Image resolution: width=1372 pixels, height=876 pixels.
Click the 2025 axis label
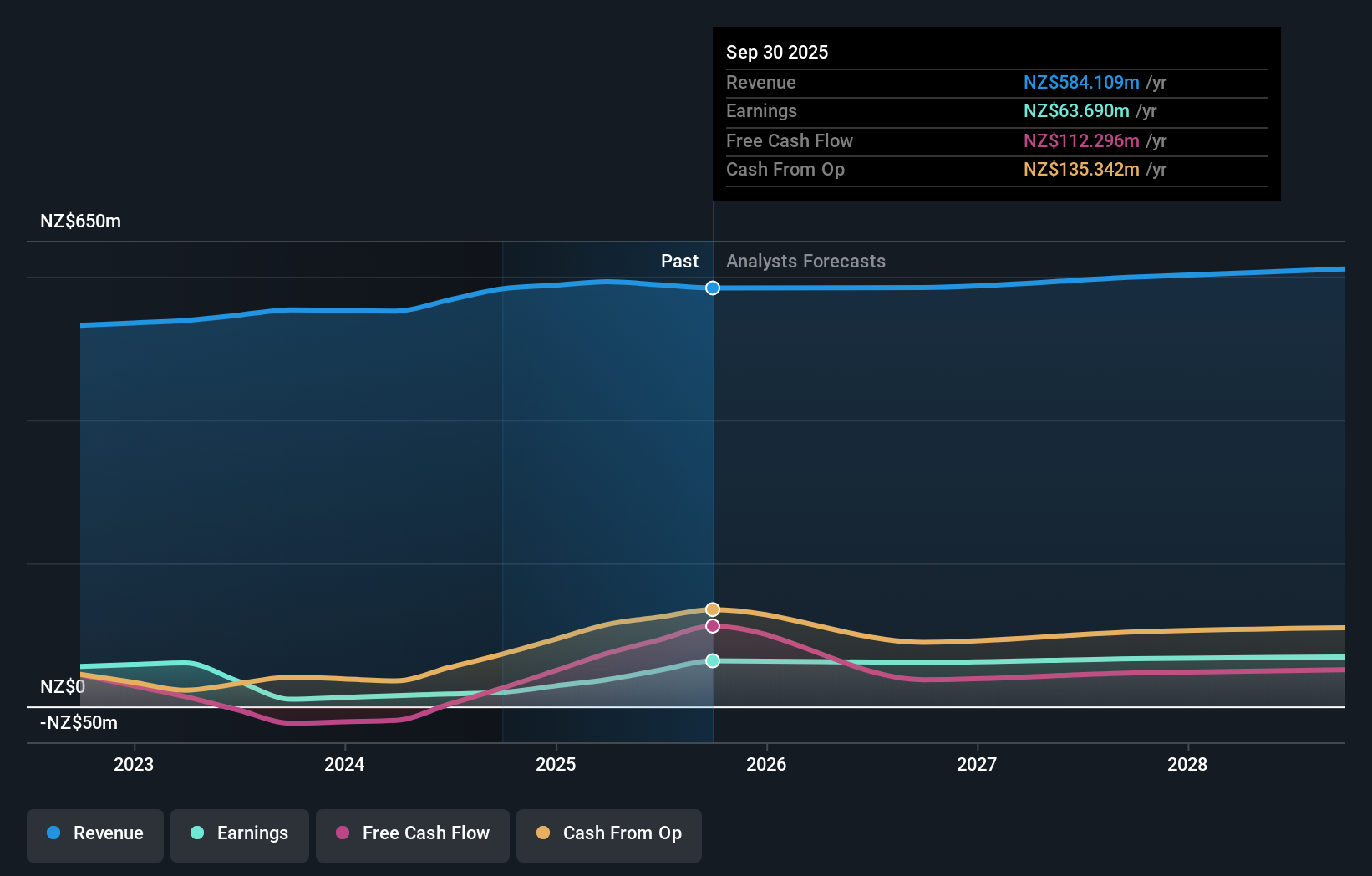[556, 764]
